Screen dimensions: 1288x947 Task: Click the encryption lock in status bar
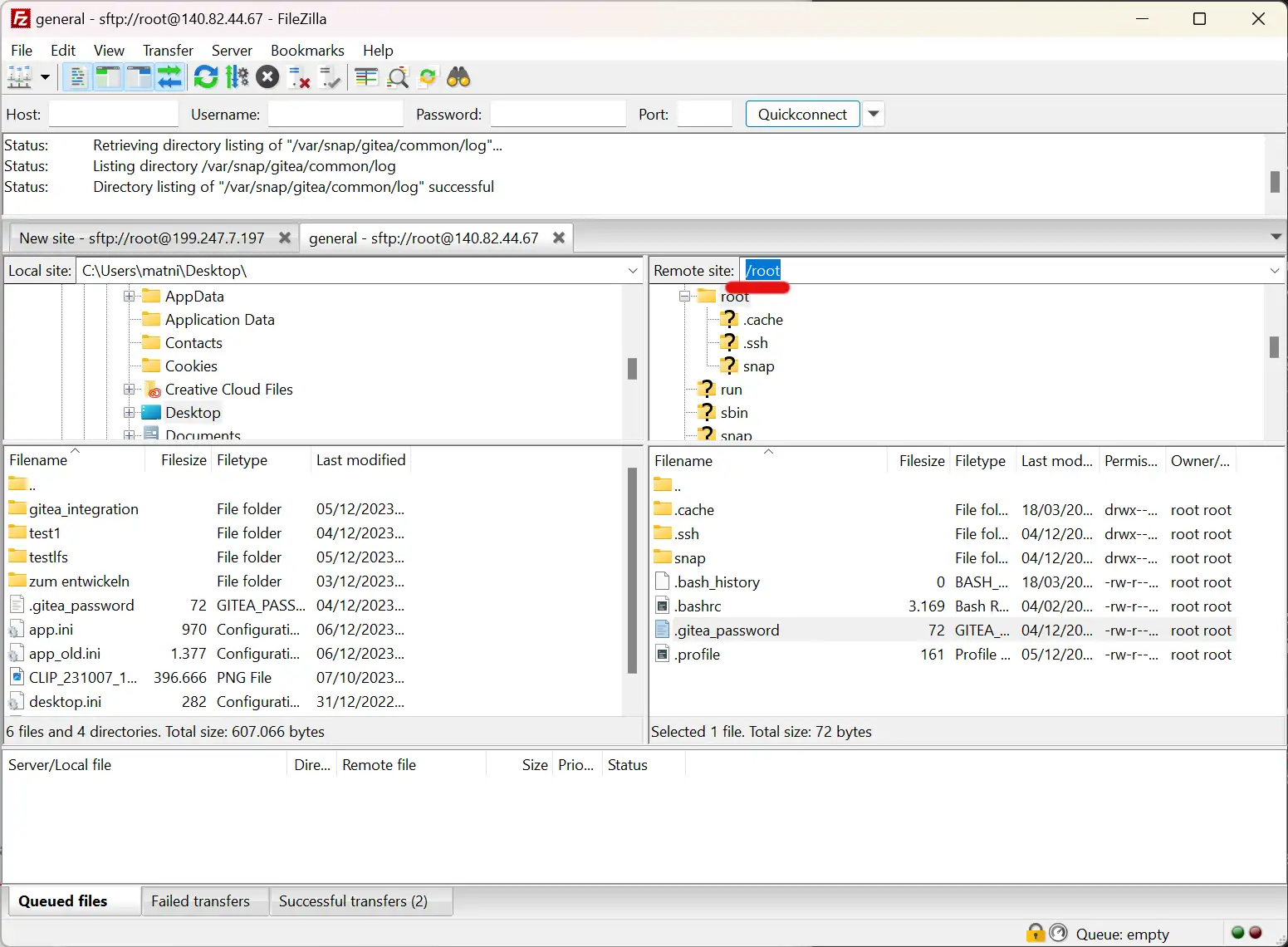click(1035, 932)
